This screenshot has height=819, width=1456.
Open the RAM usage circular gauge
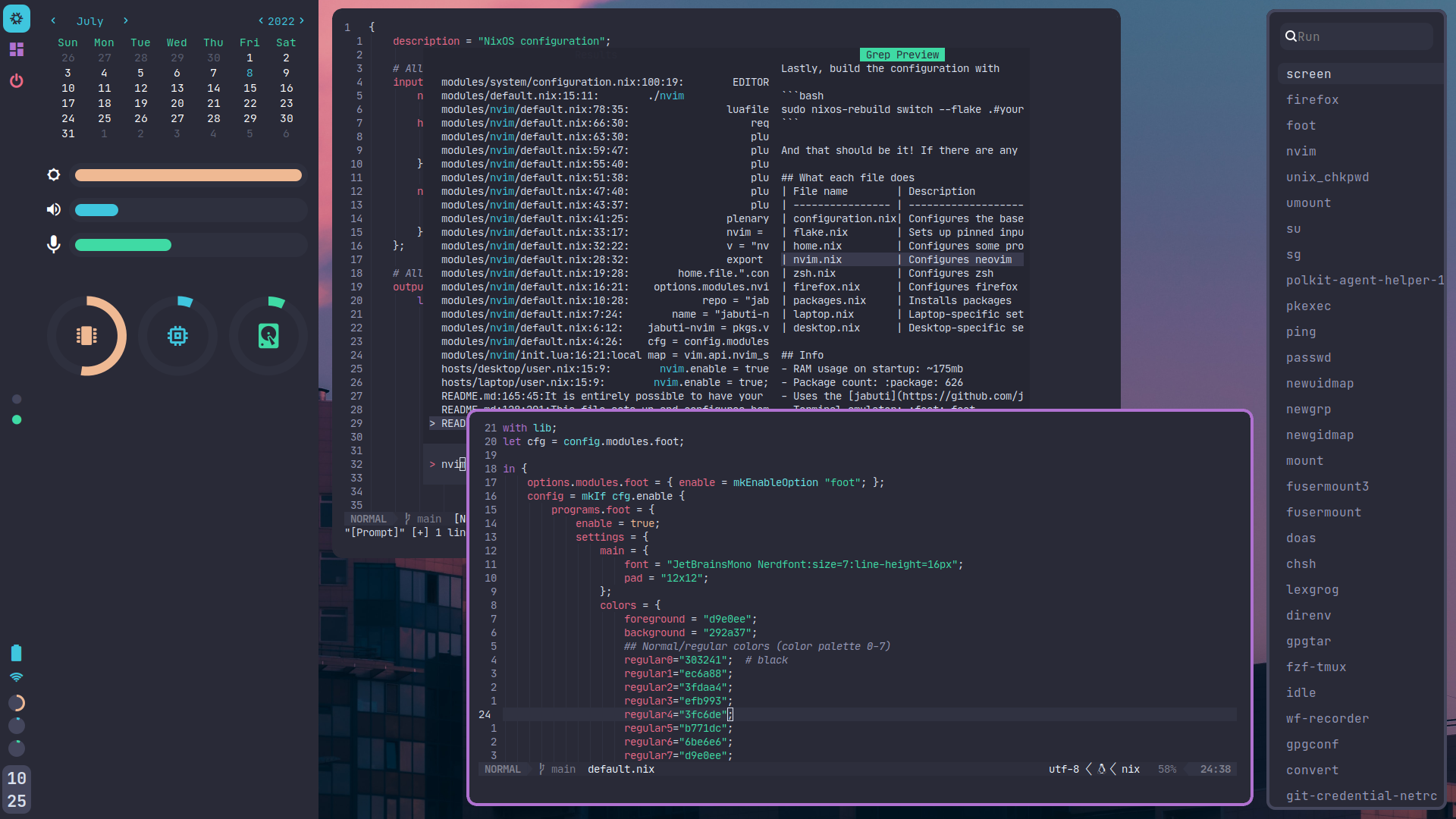tap(86, 336)
